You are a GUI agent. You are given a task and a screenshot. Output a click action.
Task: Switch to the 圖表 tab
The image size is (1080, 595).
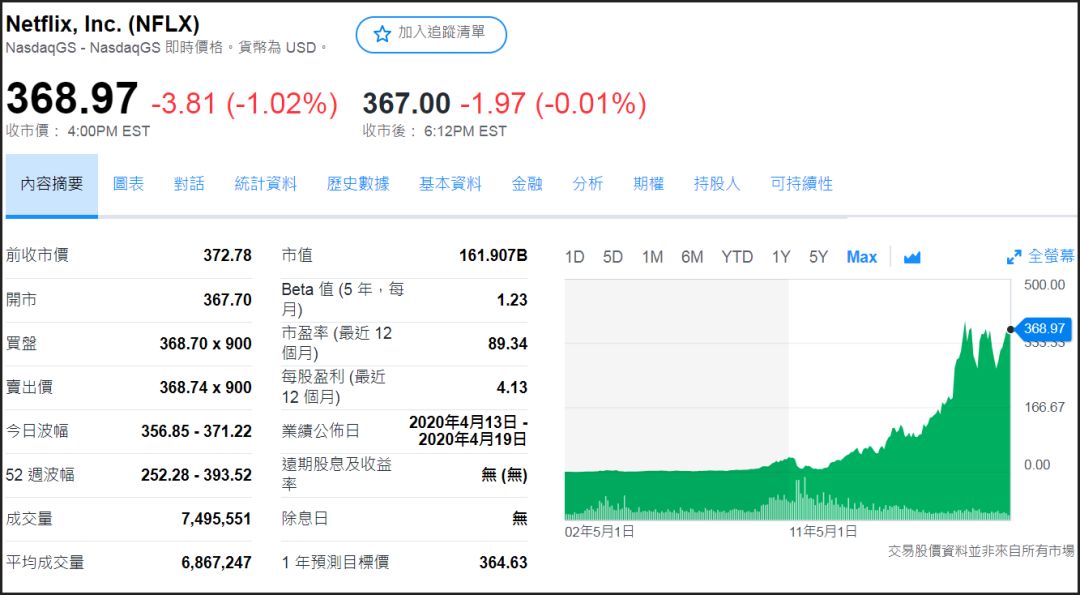128,184
